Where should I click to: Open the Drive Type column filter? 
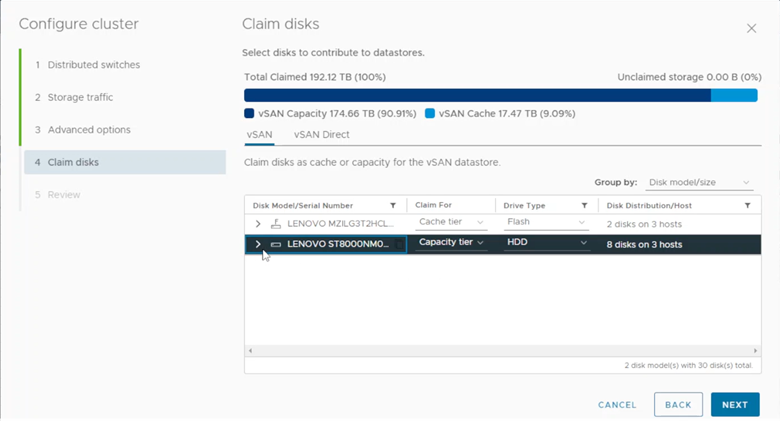tap(583, 205)
